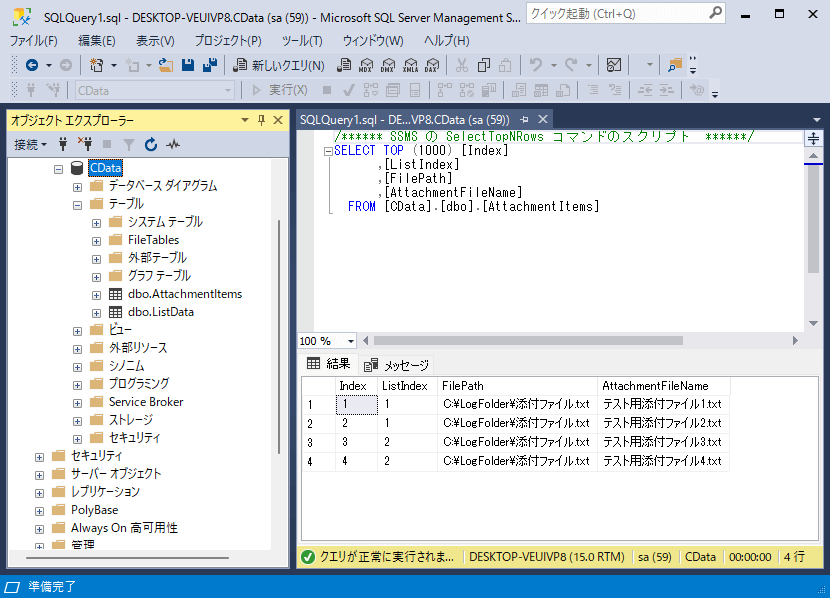Open the 100 % zoom dropdown
830x598 pixels.
pyautogui.click(x=351, y=341)
